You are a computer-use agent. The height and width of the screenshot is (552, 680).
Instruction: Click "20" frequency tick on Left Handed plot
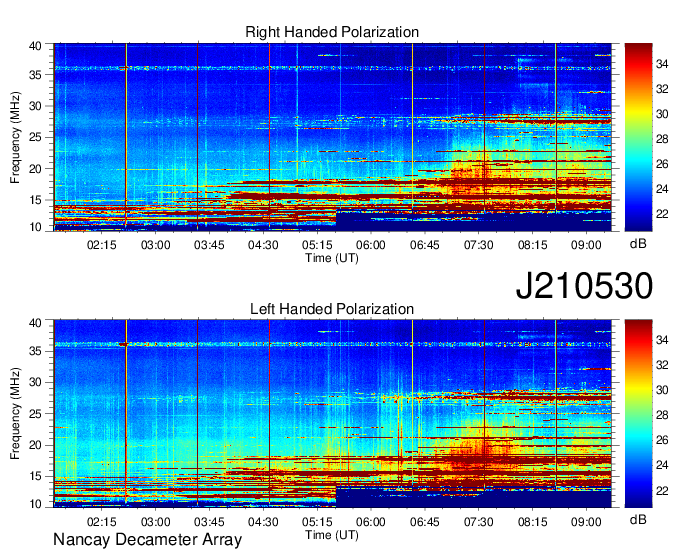pos(35,445)
